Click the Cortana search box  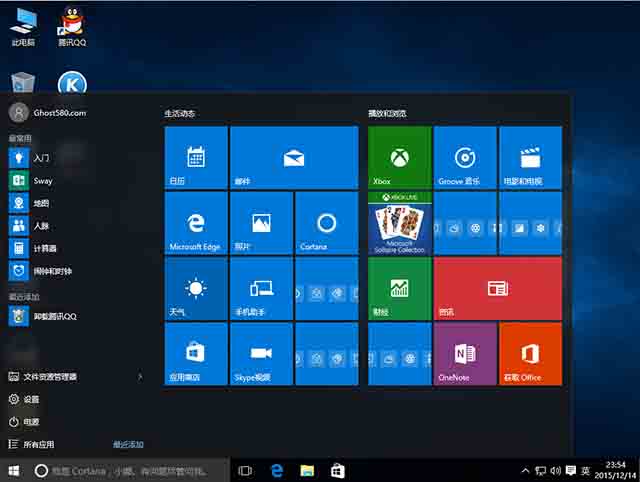point(129,471)
